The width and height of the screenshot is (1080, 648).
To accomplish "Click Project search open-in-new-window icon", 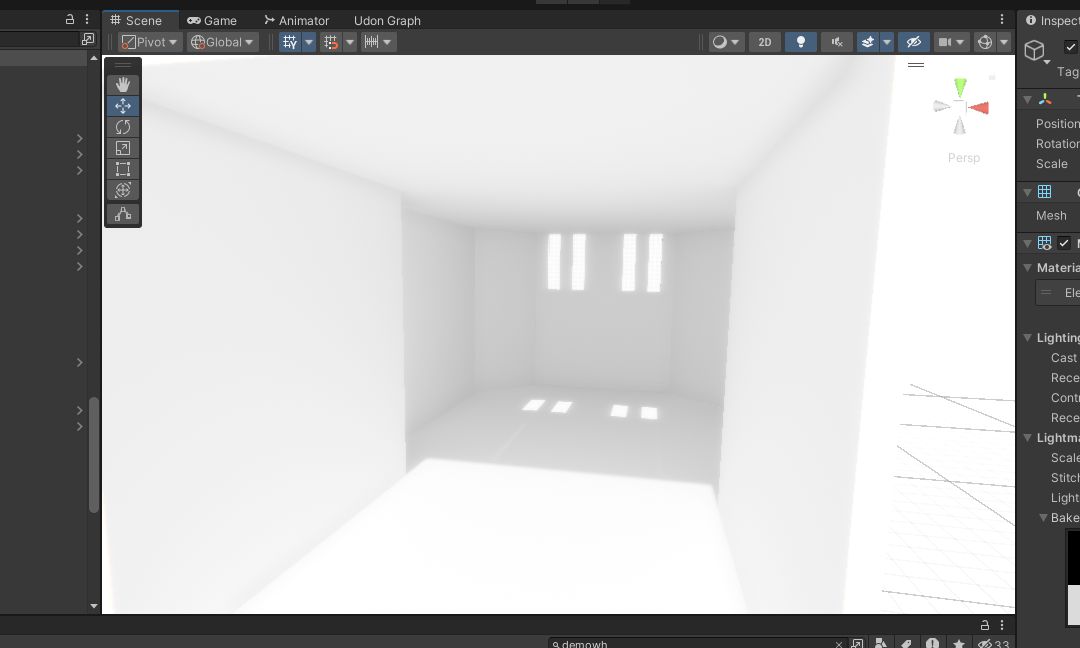I will (x=857, y=644).
